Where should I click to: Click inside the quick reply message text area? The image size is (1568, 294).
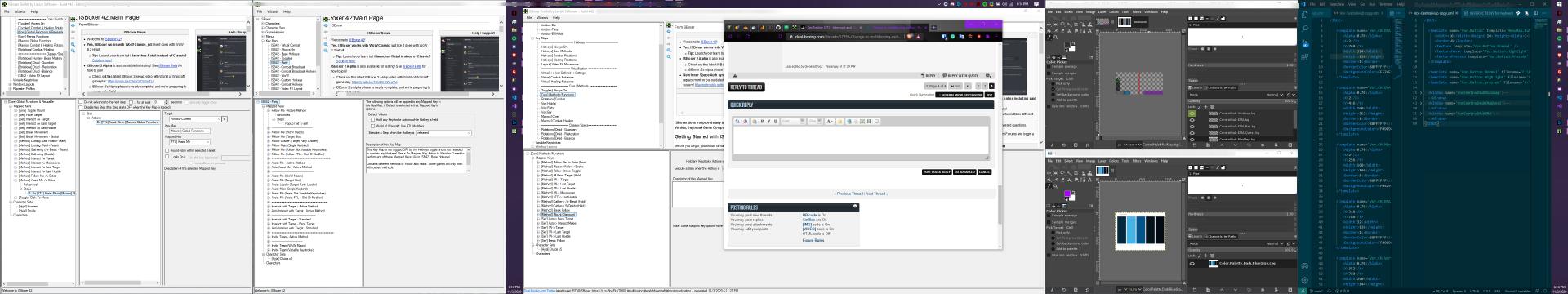(x=860, y=140)
